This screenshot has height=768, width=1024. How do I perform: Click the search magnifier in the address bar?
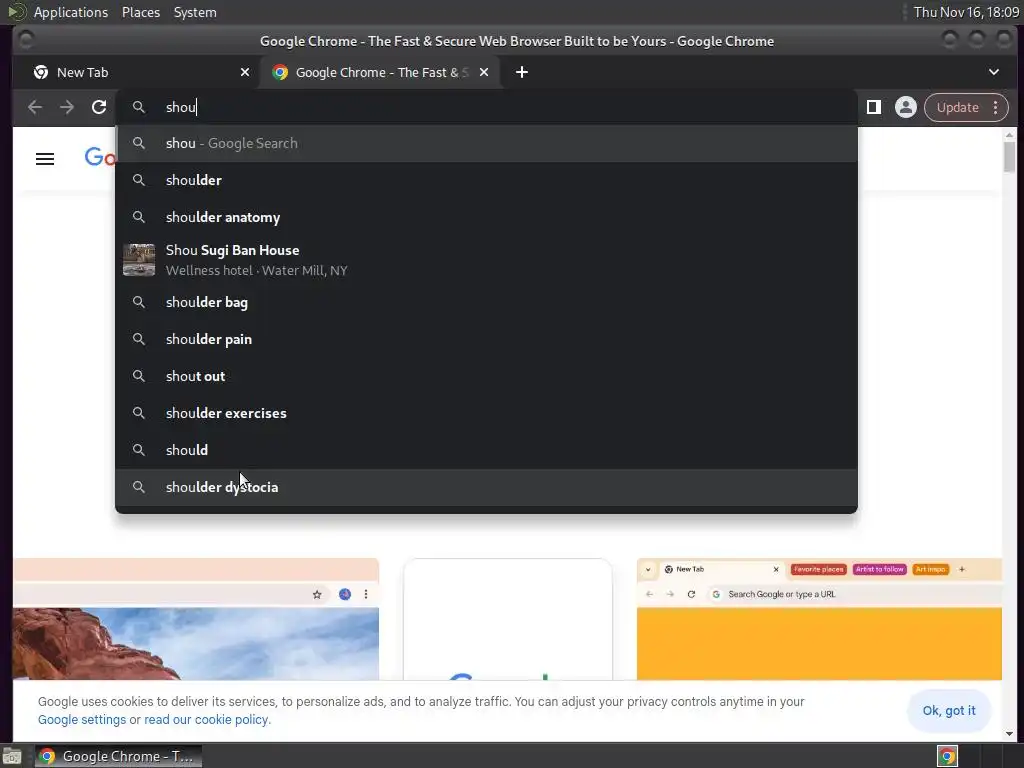138,107
